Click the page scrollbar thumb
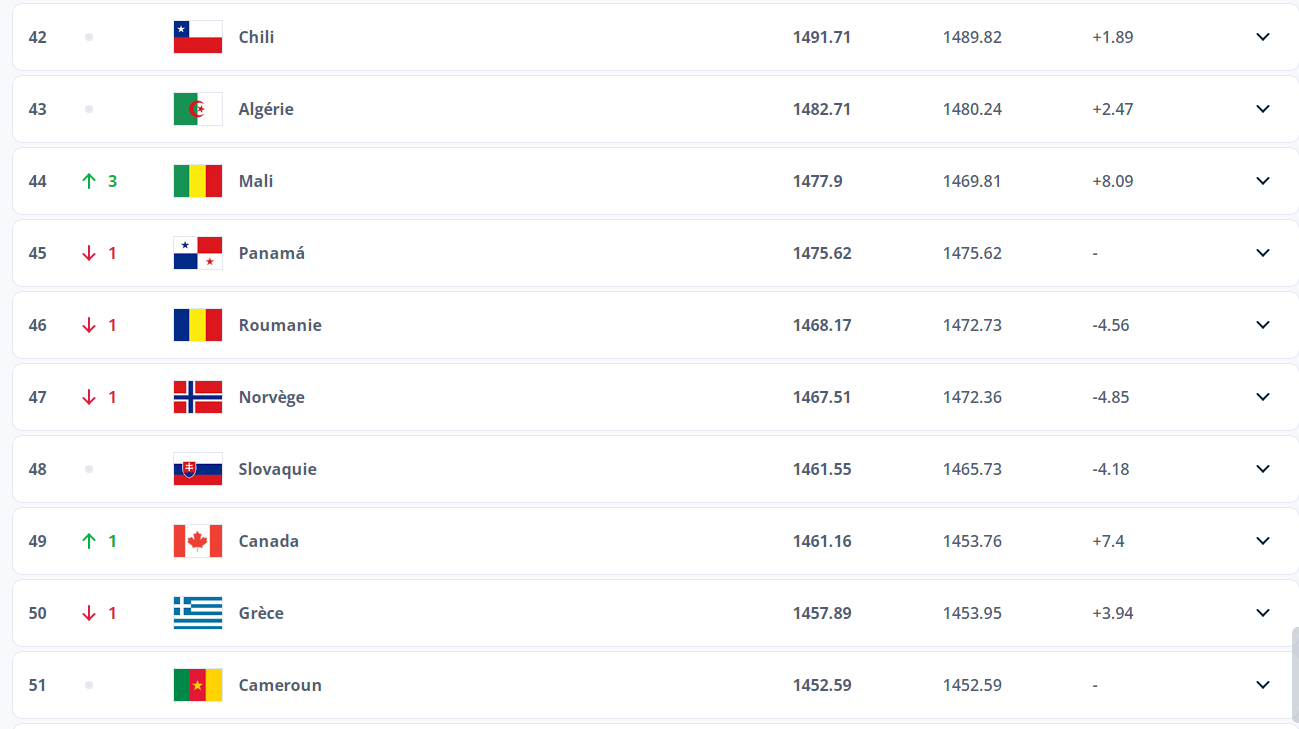Screen dimensions: 1299x729 point(1295,675)
